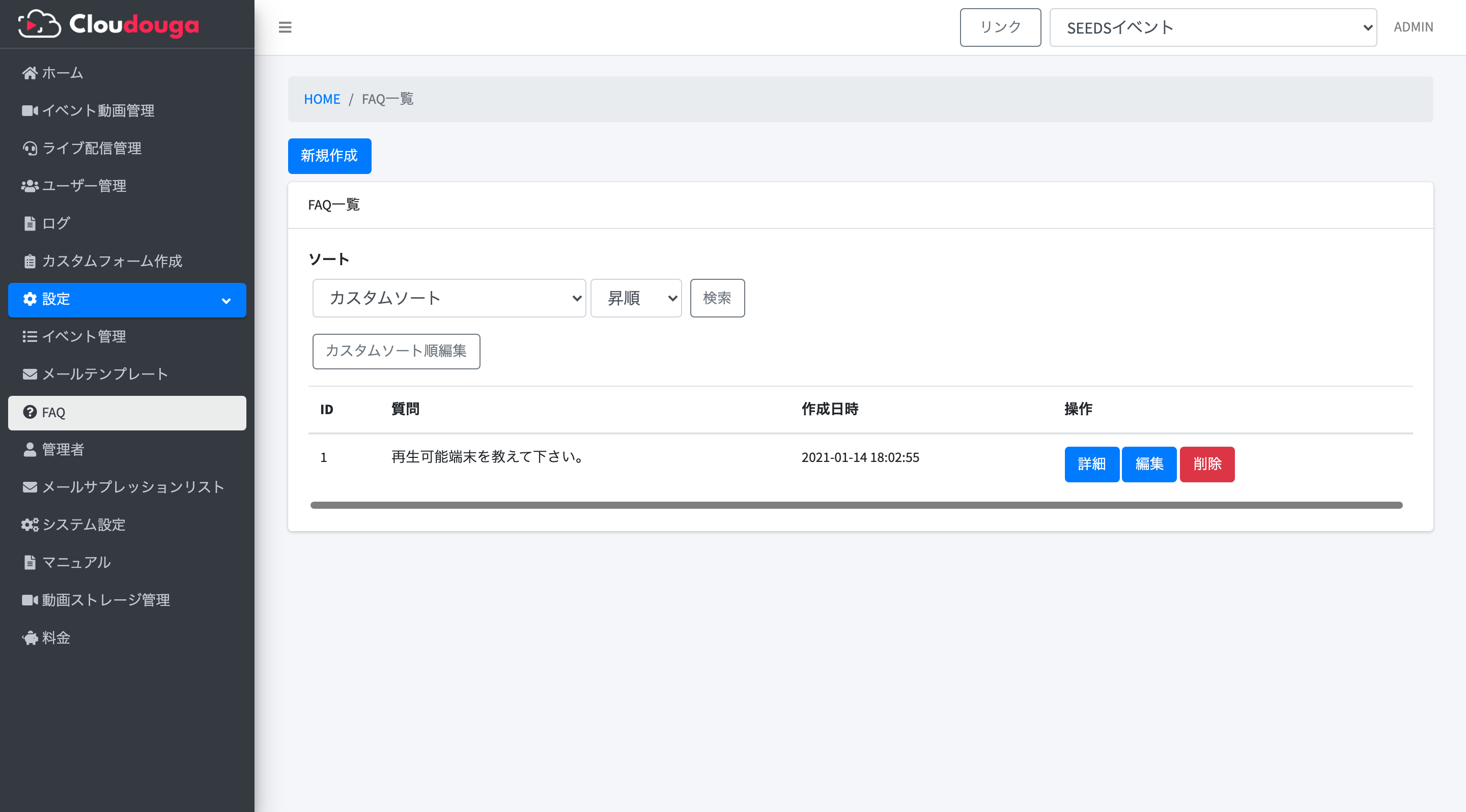Screen dimensions: 1466x812
Task: Open the ログ menu item
Action: [127, 223]
